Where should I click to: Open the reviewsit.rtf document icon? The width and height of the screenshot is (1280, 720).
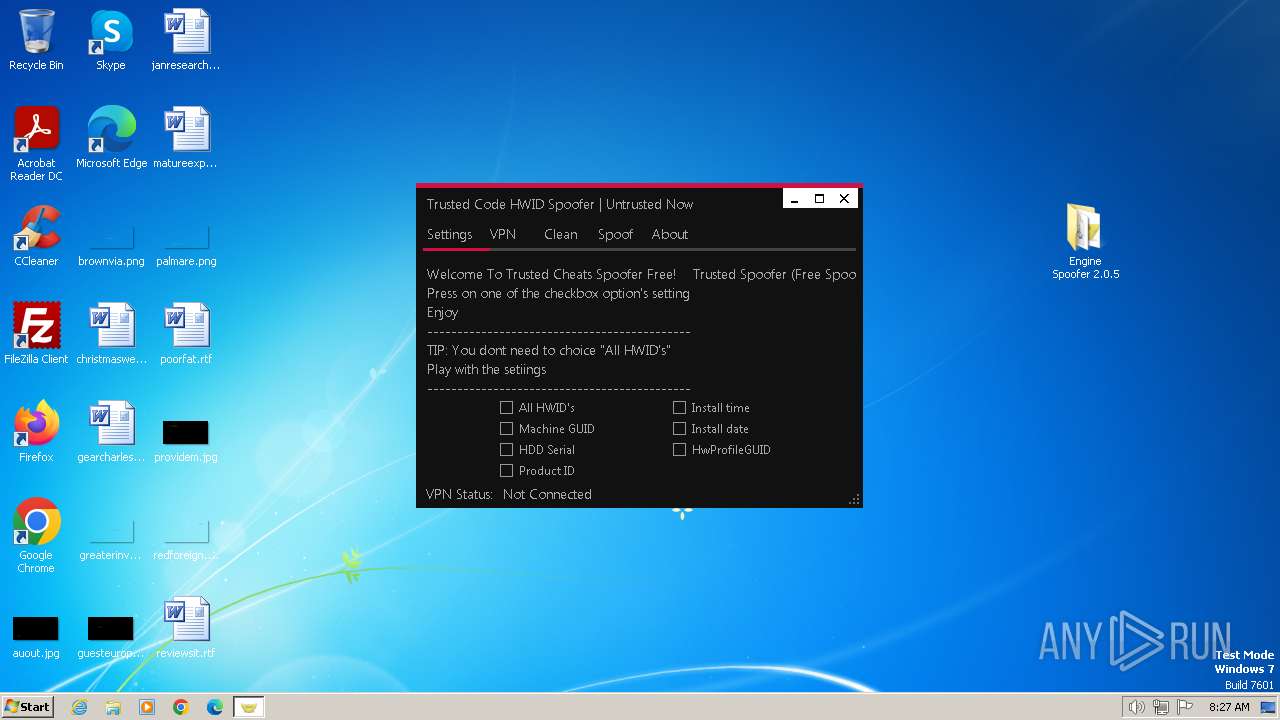(x=186, y=628)
